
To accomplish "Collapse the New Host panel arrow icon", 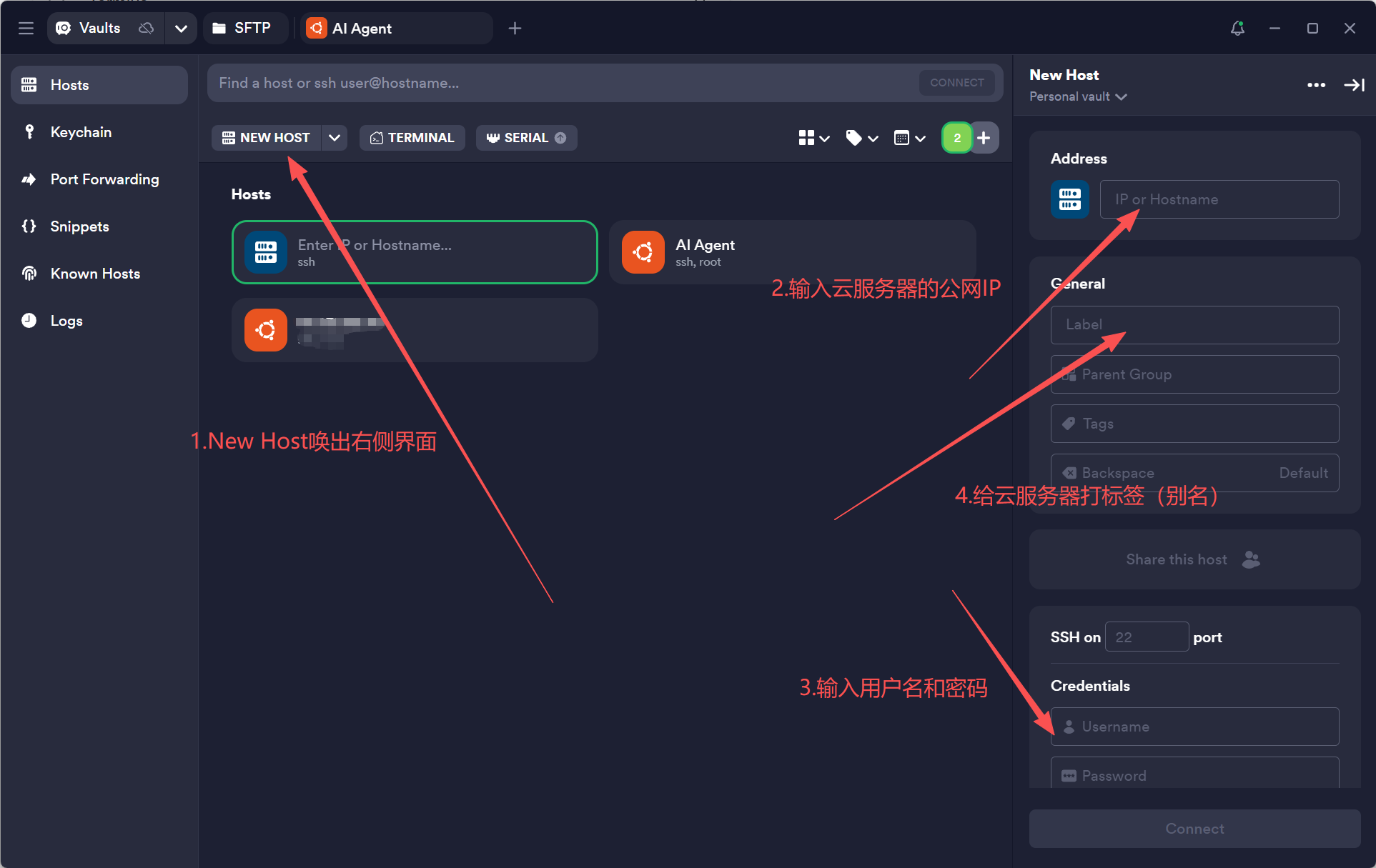I will tap(1354, 85).
